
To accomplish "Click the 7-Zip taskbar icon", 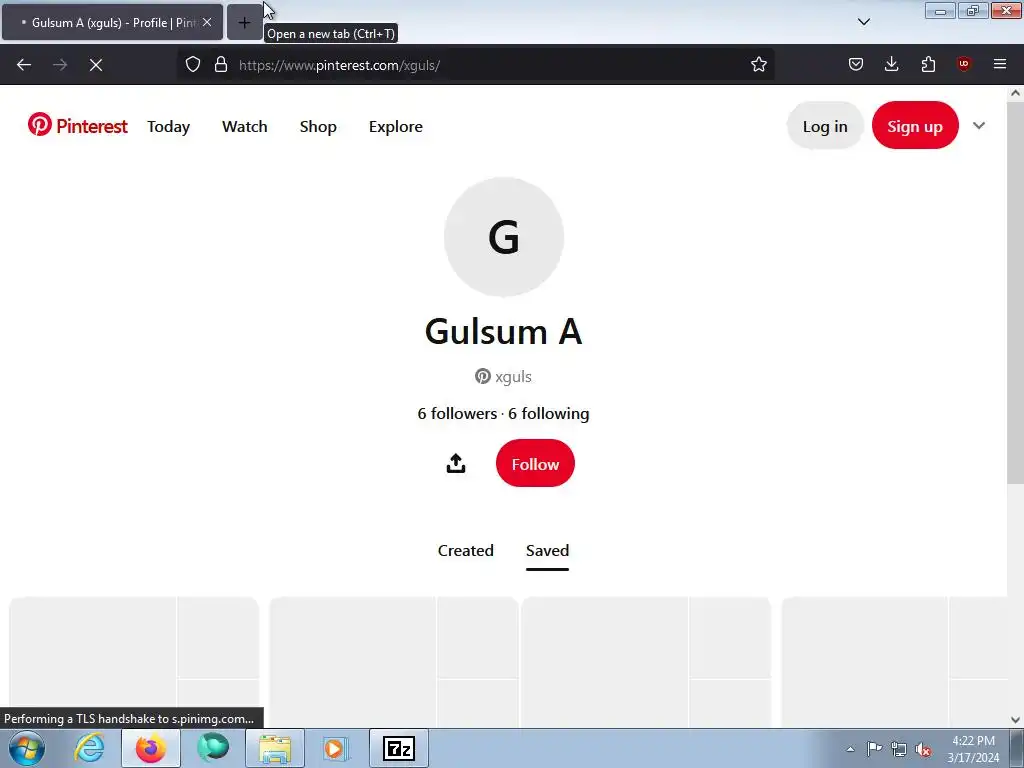I will [399, 748].
